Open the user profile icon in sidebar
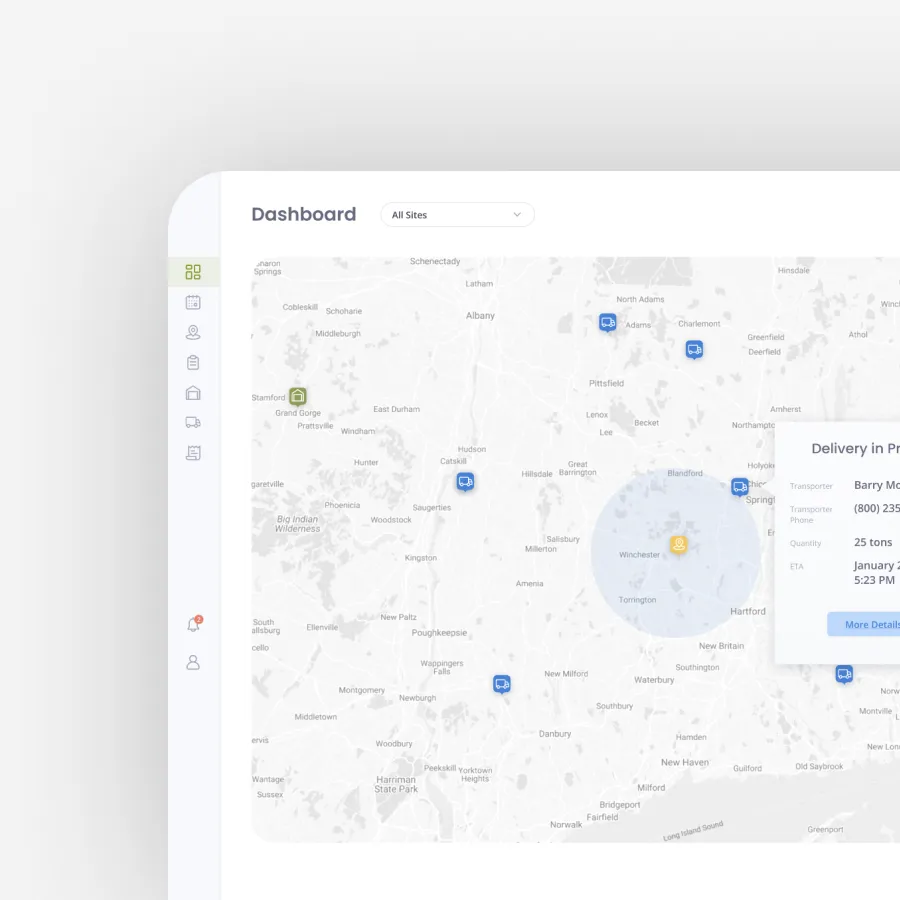 click(193, 662)
